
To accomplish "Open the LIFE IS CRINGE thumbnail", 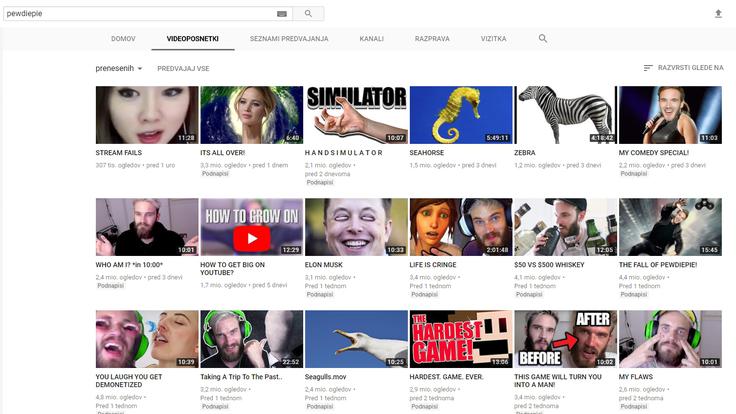I will coord(461,227).
